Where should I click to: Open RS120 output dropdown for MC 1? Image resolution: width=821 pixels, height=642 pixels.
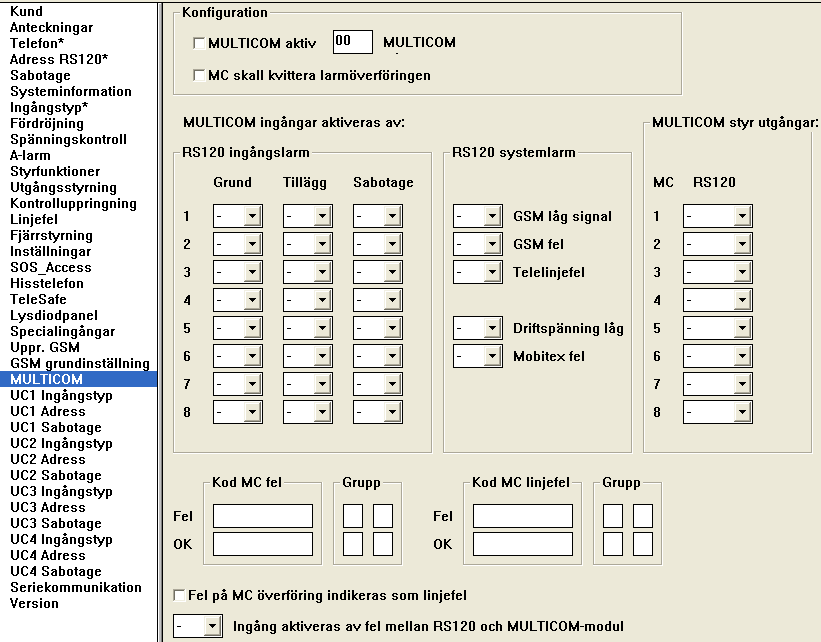[718, 216]
